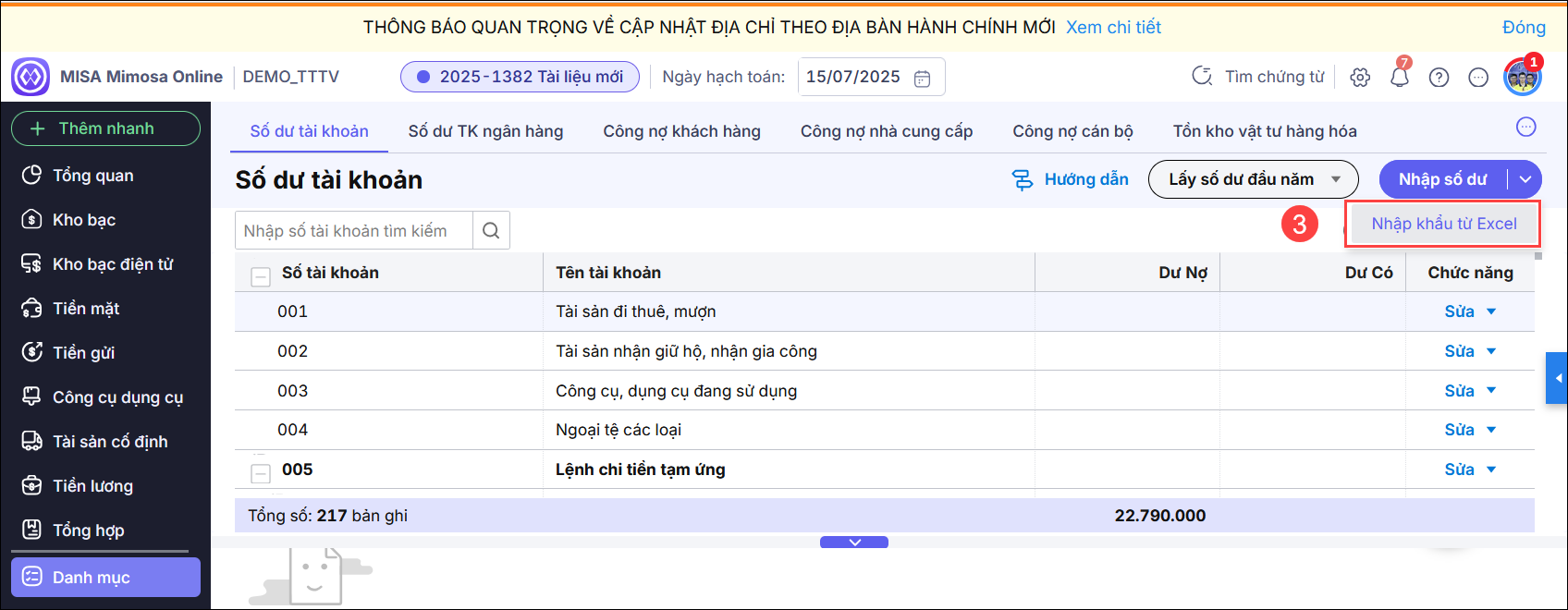Expand the bottom panel chevron handle
The width and height of the screenshot is (1568, 610).
[x=854, y=543]
